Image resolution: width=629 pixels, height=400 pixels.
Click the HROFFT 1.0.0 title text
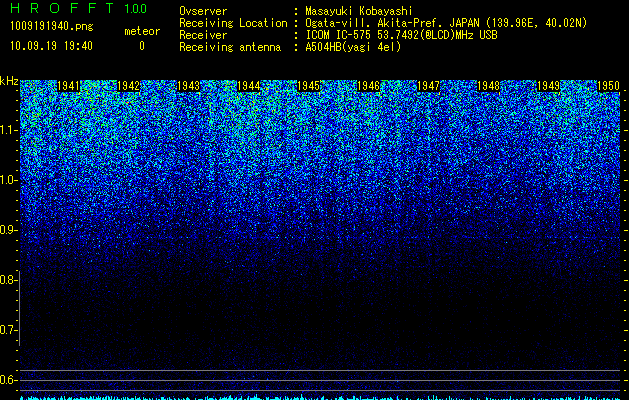pos(78,8)
